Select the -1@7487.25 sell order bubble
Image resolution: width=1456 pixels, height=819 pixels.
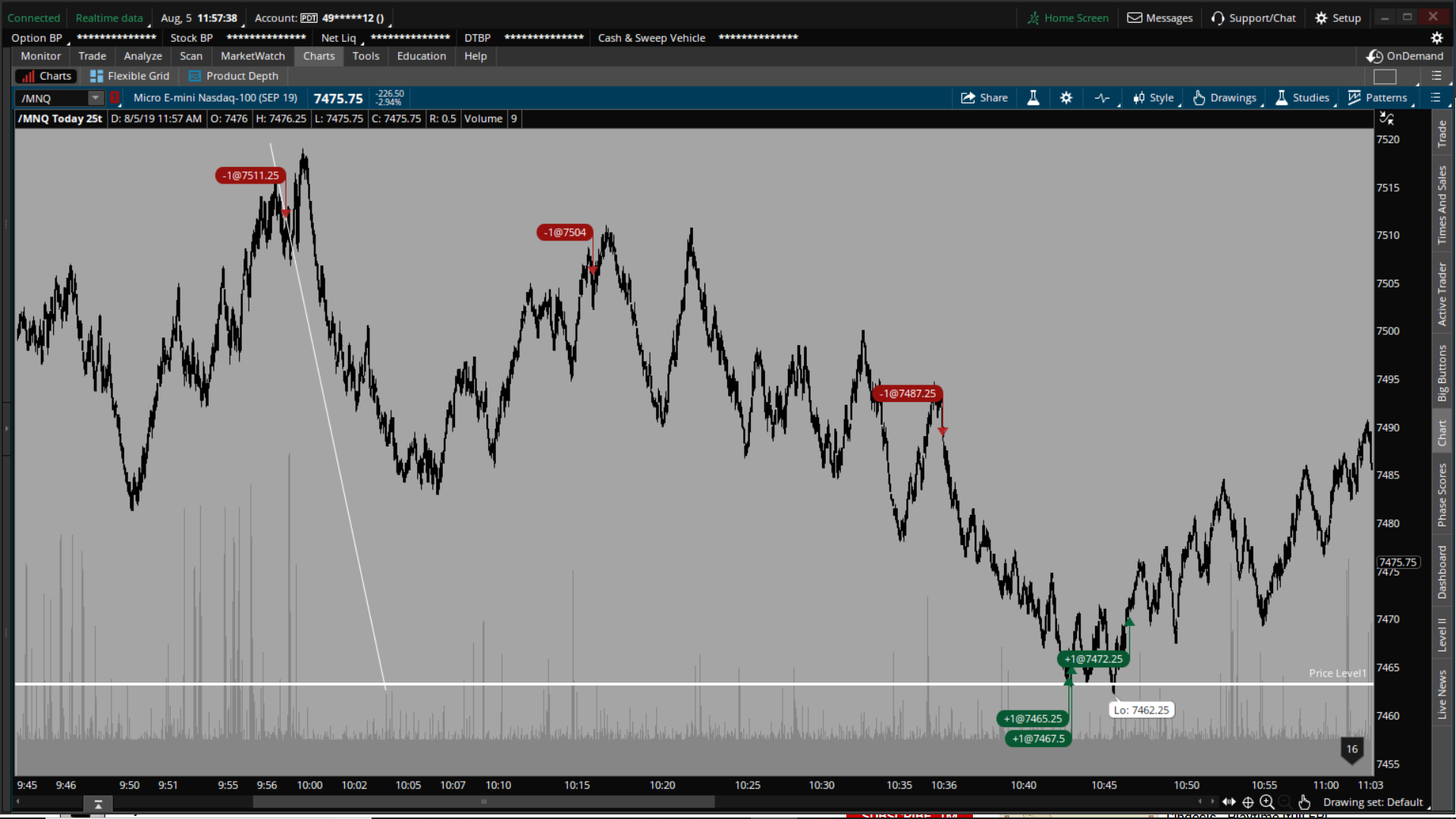[908, 394]
